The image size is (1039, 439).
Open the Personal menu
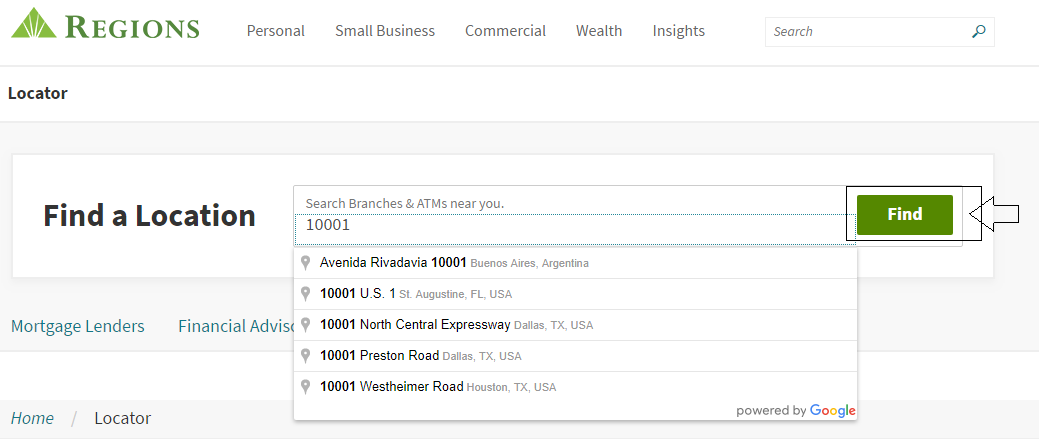275,31
